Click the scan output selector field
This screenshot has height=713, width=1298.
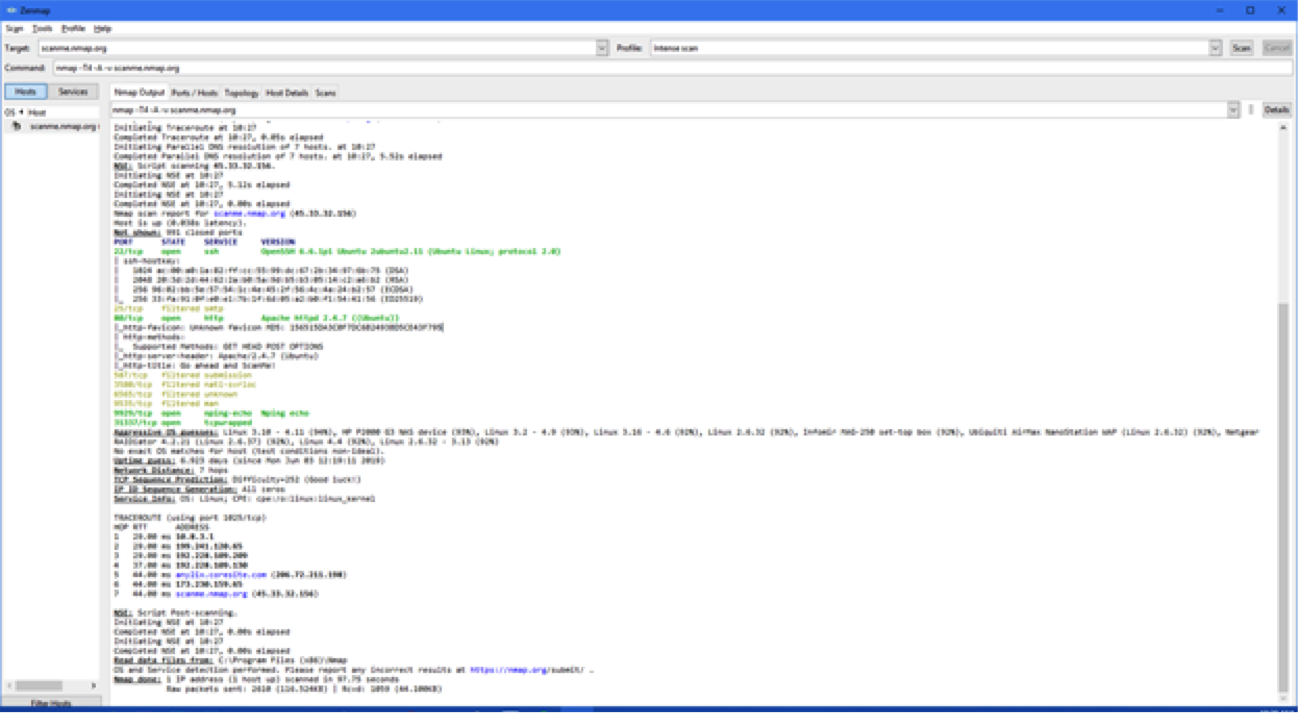point(669,110)
